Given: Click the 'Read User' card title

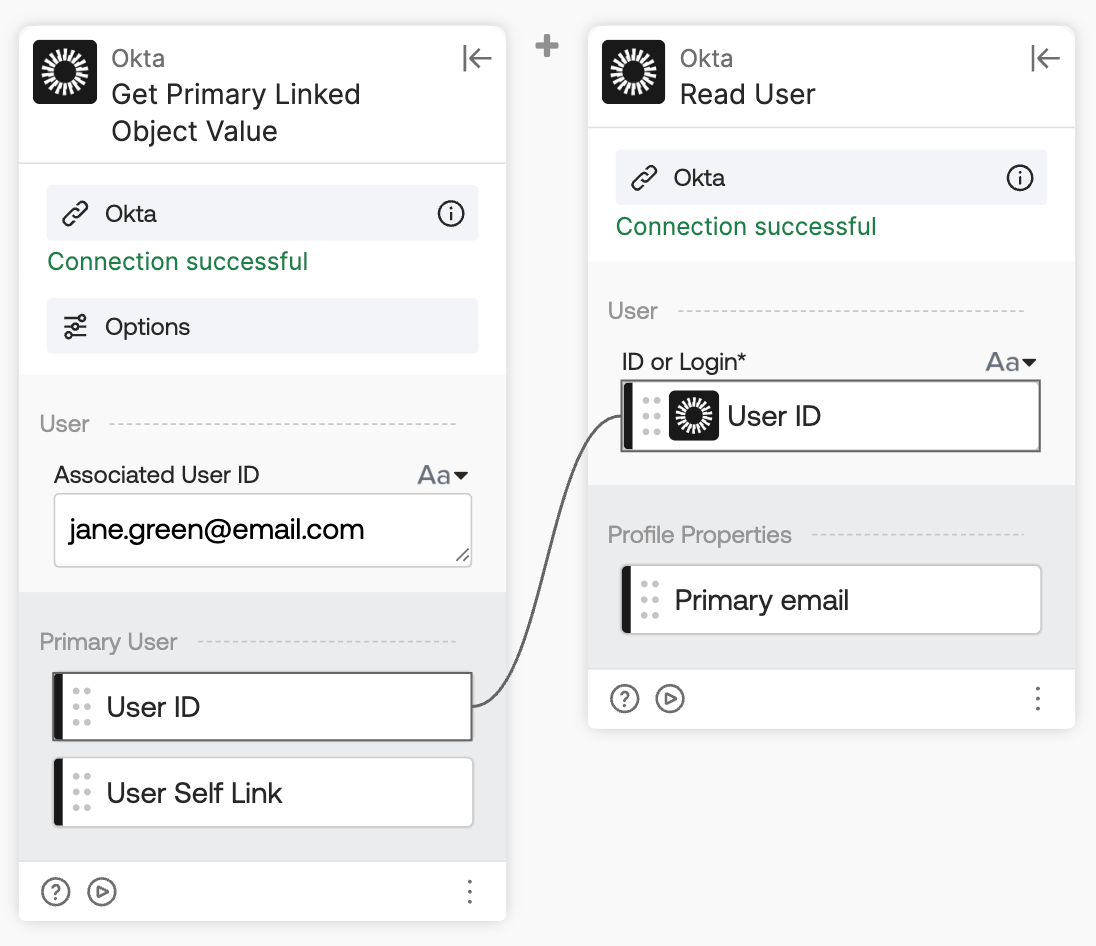Looking at the screenshot, I should tap(747, 94).
